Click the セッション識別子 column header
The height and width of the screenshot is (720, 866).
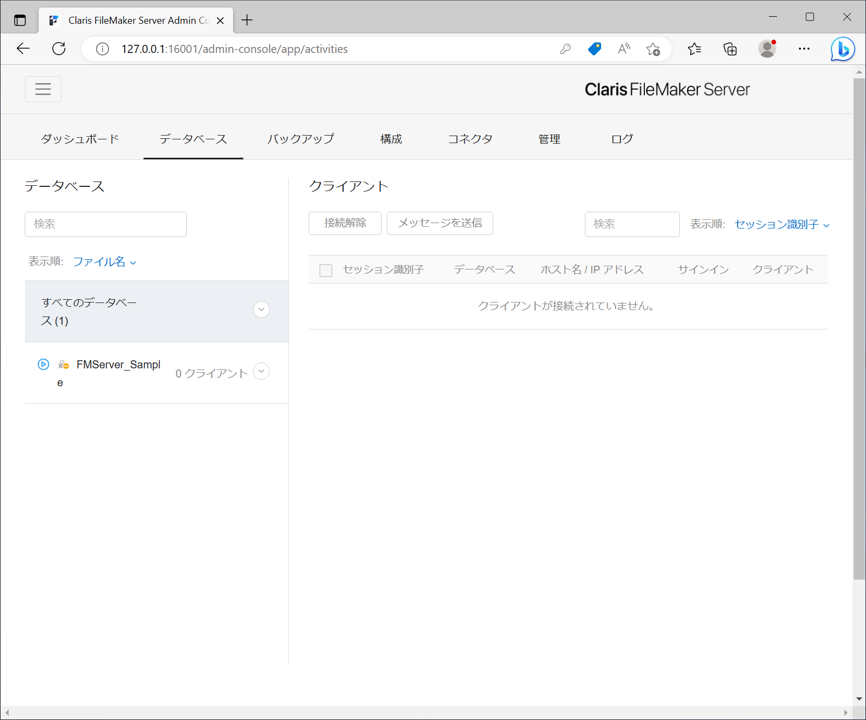pos(383,269)
